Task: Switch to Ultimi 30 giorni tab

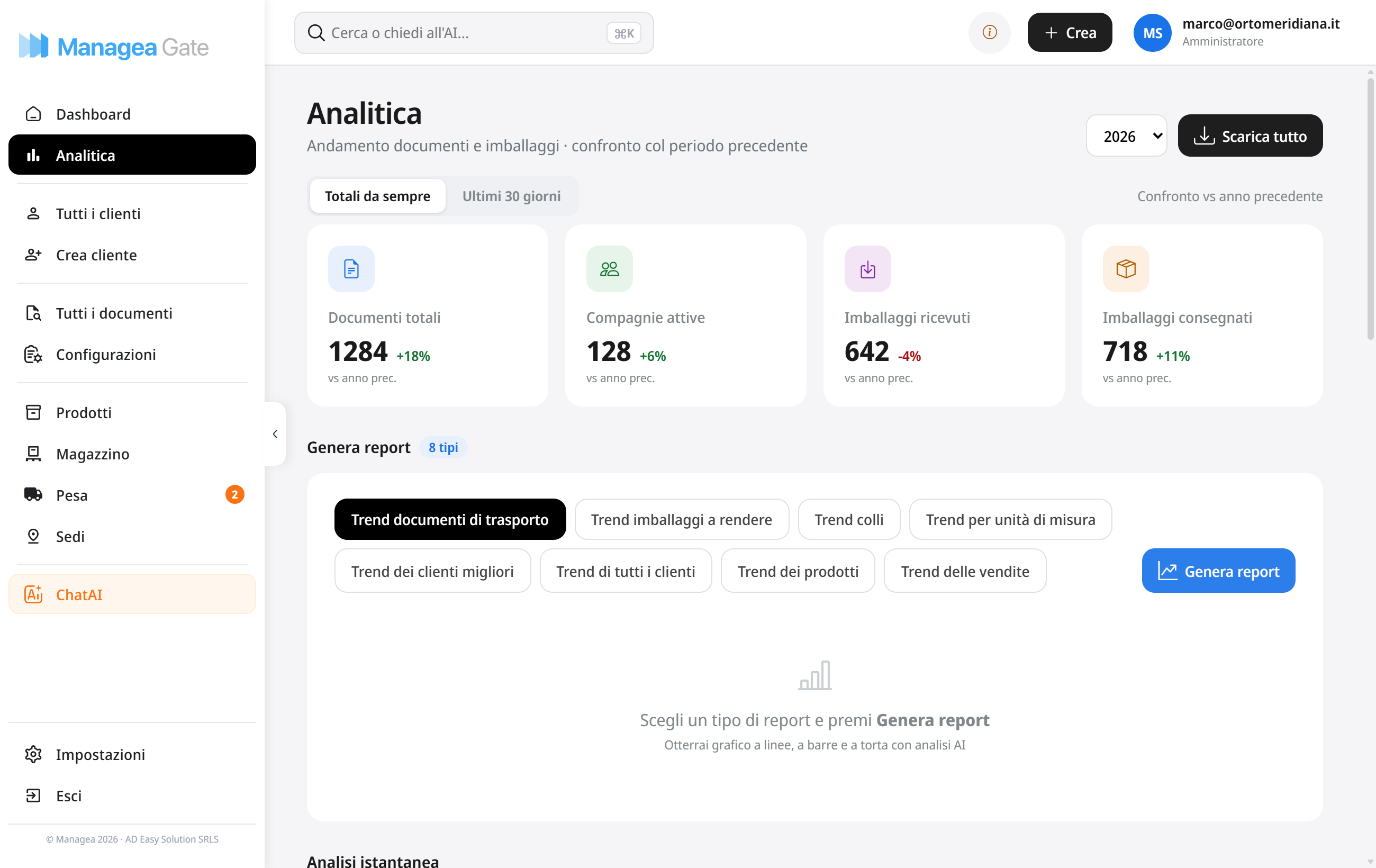Action: tap(511, 196)
